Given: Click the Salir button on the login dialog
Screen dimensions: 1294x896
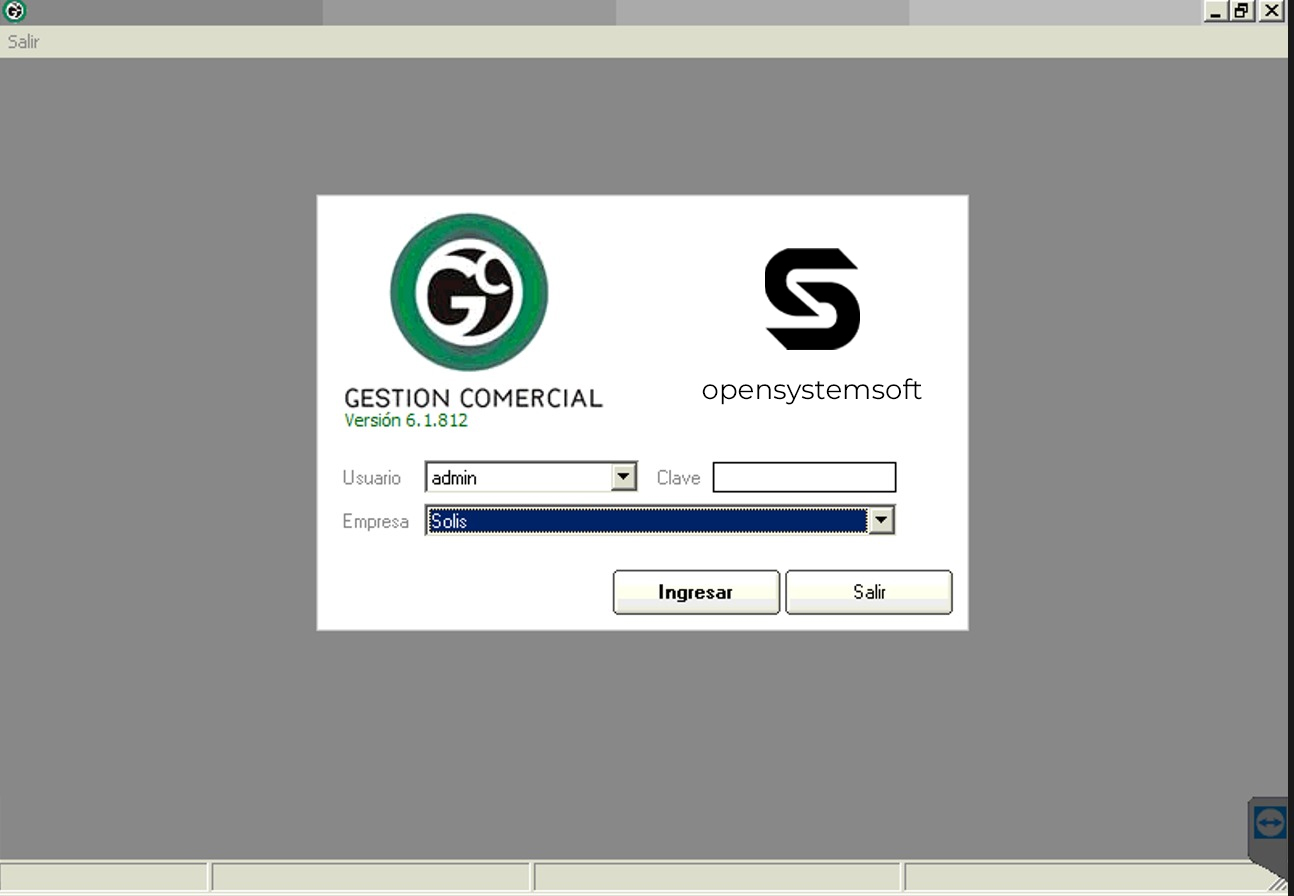Looking at the screenshot, I should [x=868, y=592].
